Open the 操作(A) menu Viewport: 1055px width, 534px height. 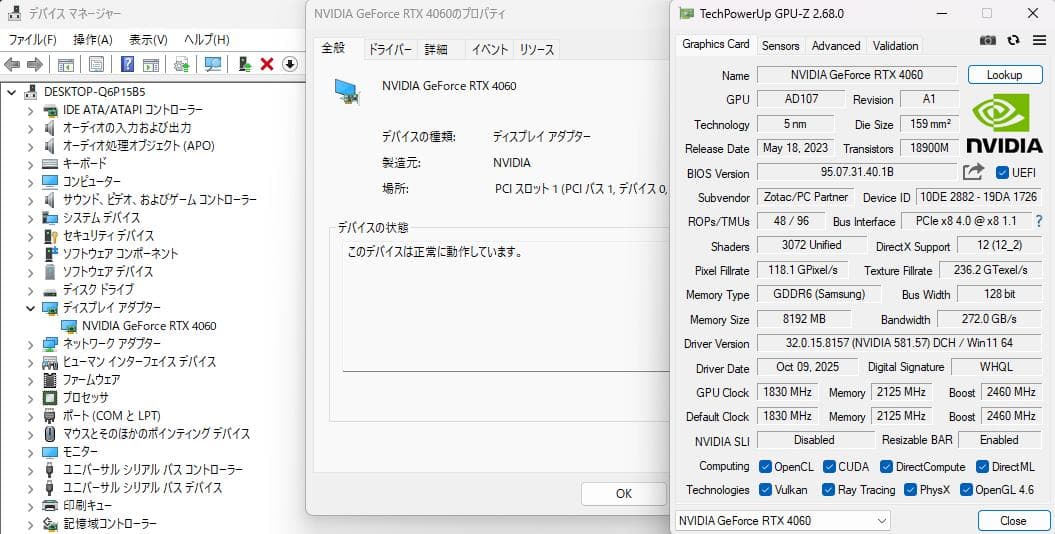pos(93,40)
